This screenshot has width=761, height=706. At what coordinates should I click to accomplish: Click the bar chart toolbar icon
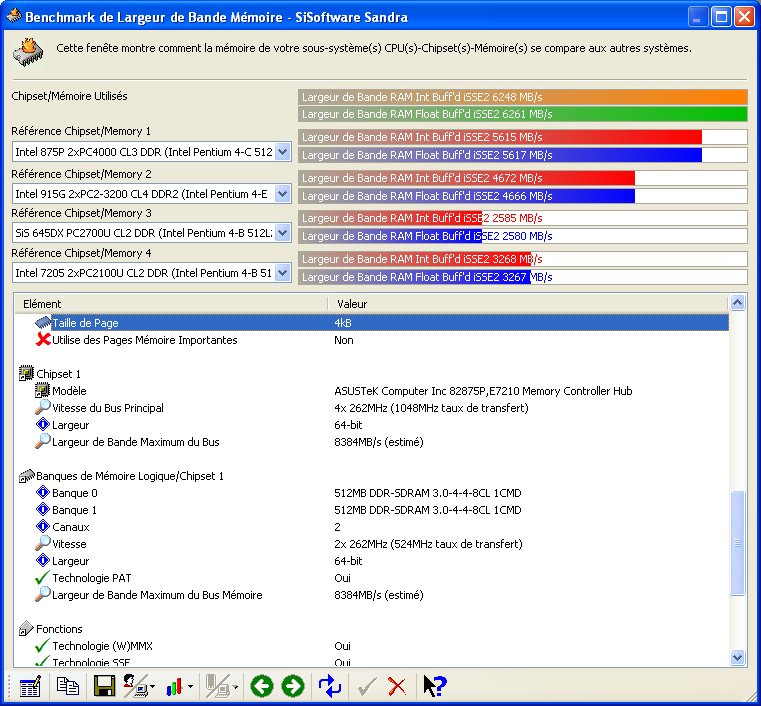(174, 687)
